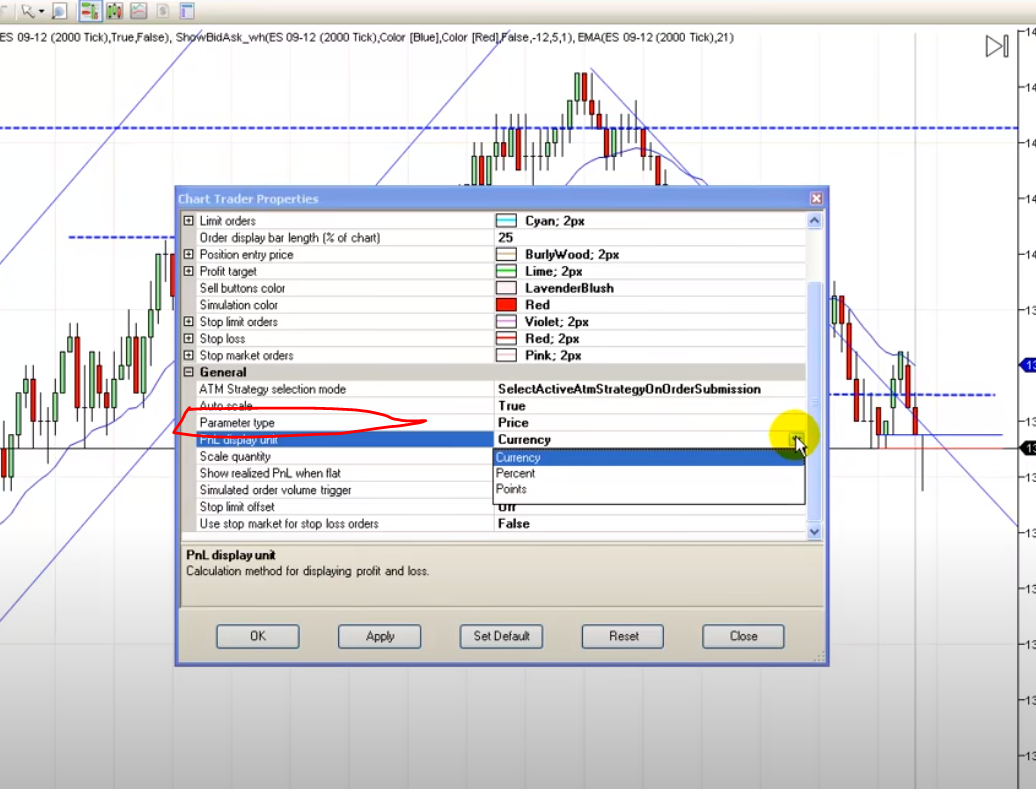This screenshot has height=789, width=1036.
Task: Click the buy/sell order markers toolbar icon
Action: [114, 10]
